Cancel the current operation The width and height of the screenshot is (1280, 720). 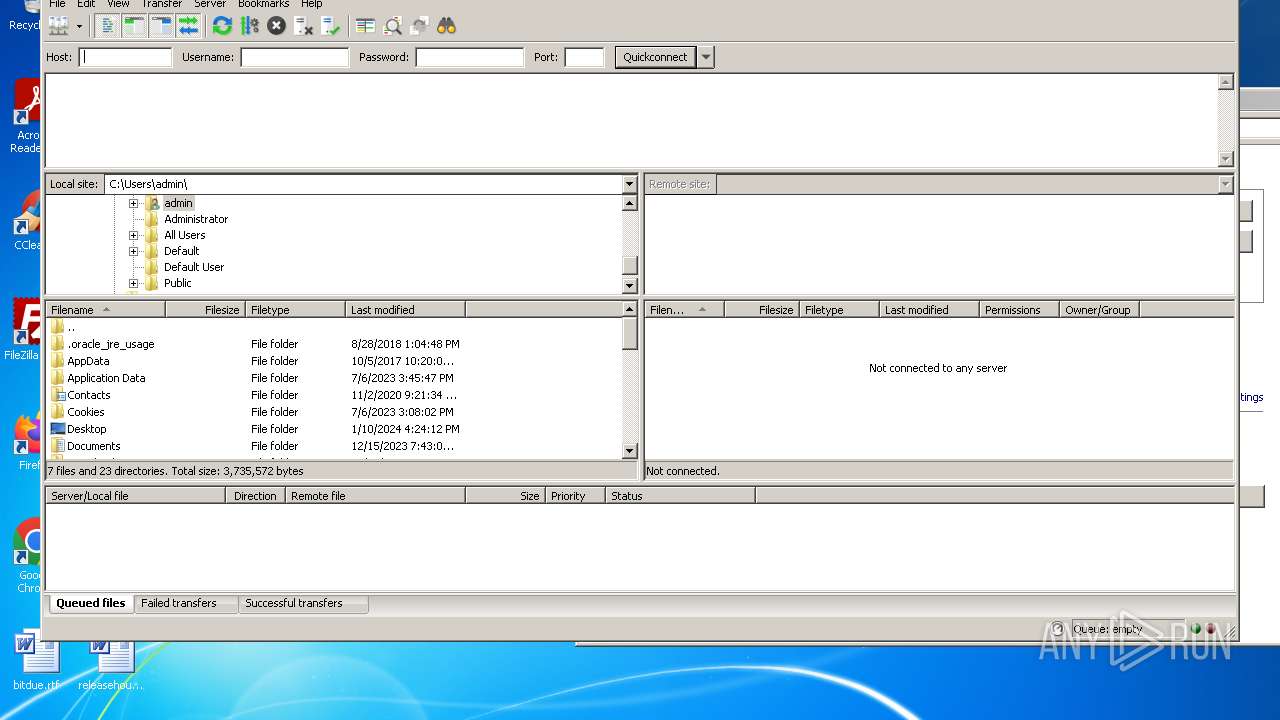click(x=276, y=26)
